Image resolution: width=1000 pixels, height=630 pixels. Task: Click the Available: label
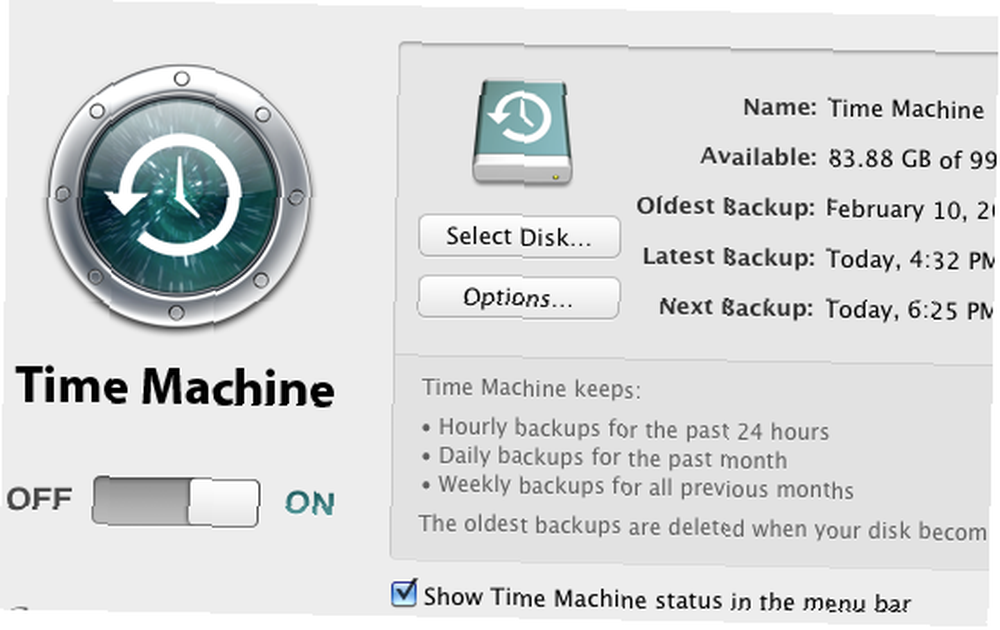tap(758, 156)
